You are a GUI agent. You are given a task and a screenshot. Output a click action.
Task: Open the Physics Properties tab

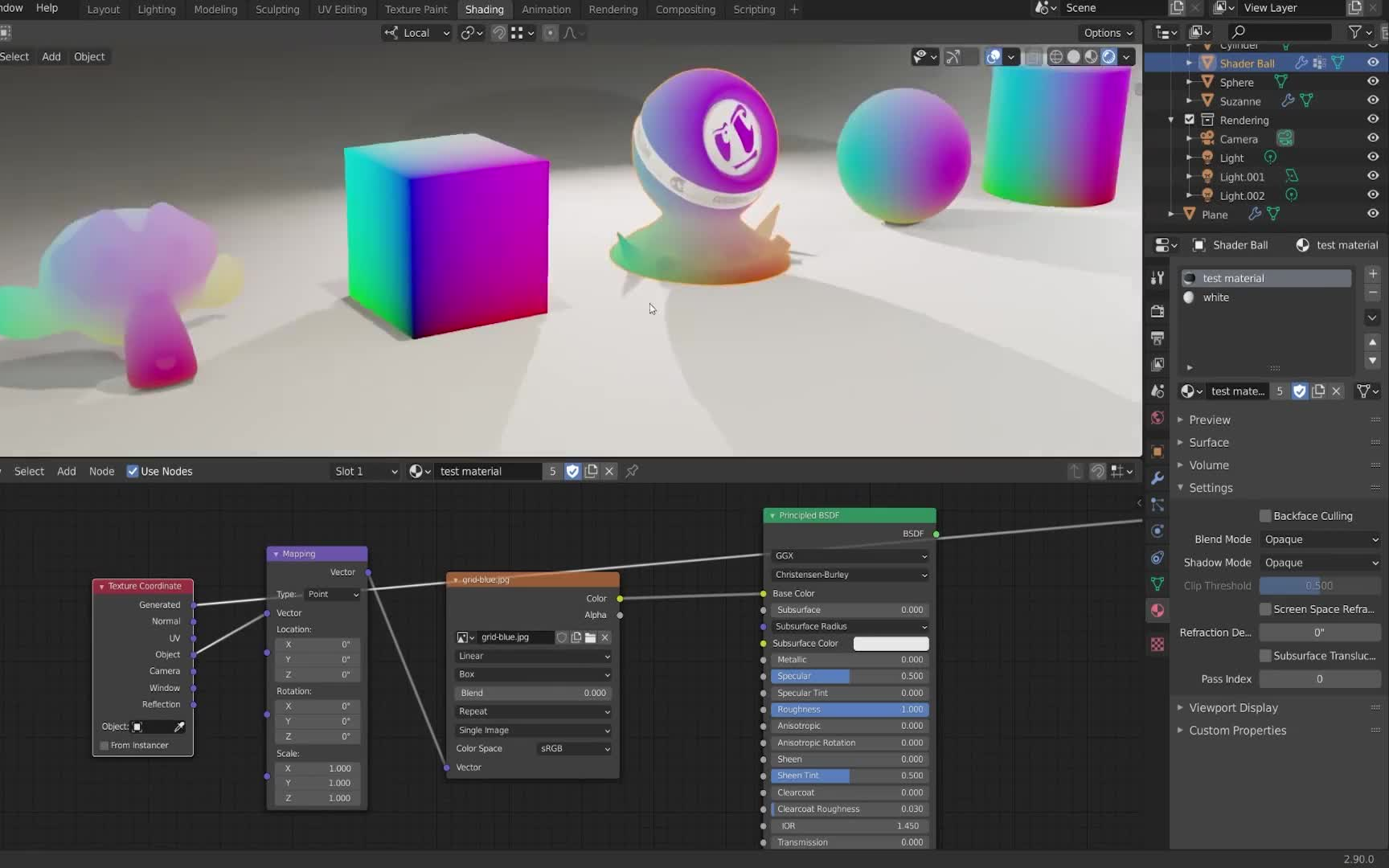click(x=1156, y=531)
